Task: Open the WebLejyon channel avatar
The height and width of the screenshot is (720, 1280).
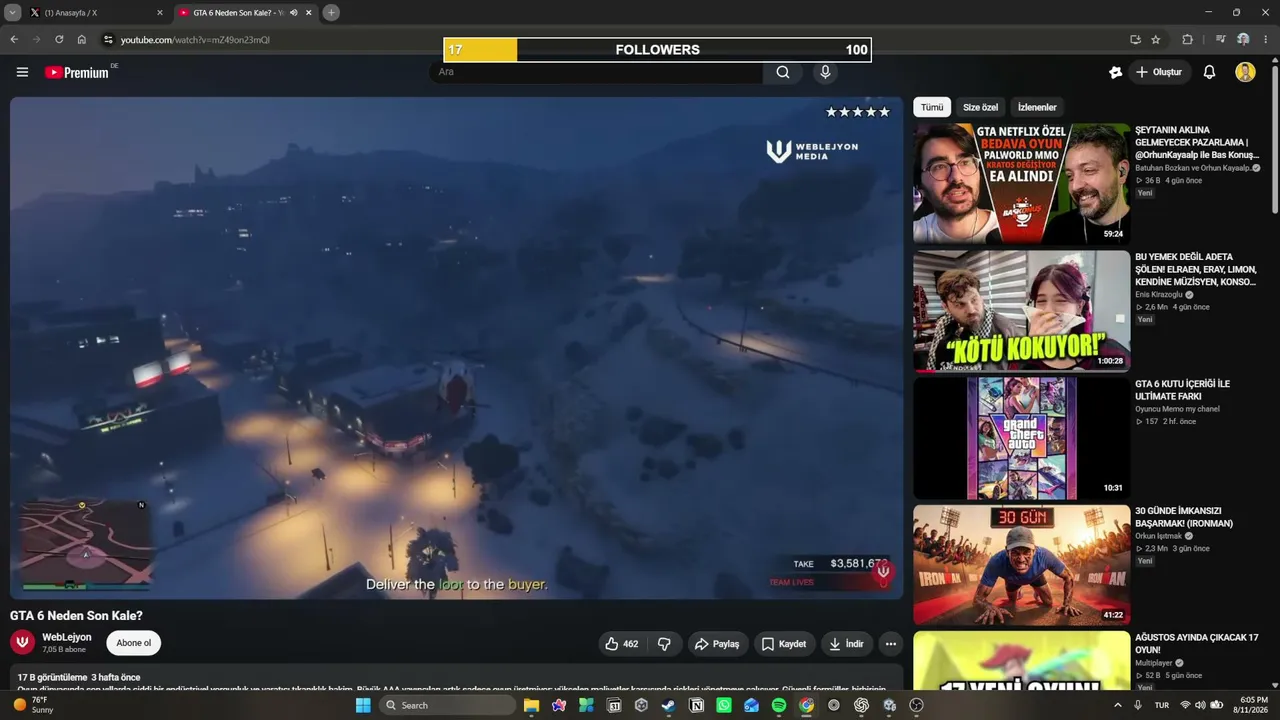Action: click(22, 642)
